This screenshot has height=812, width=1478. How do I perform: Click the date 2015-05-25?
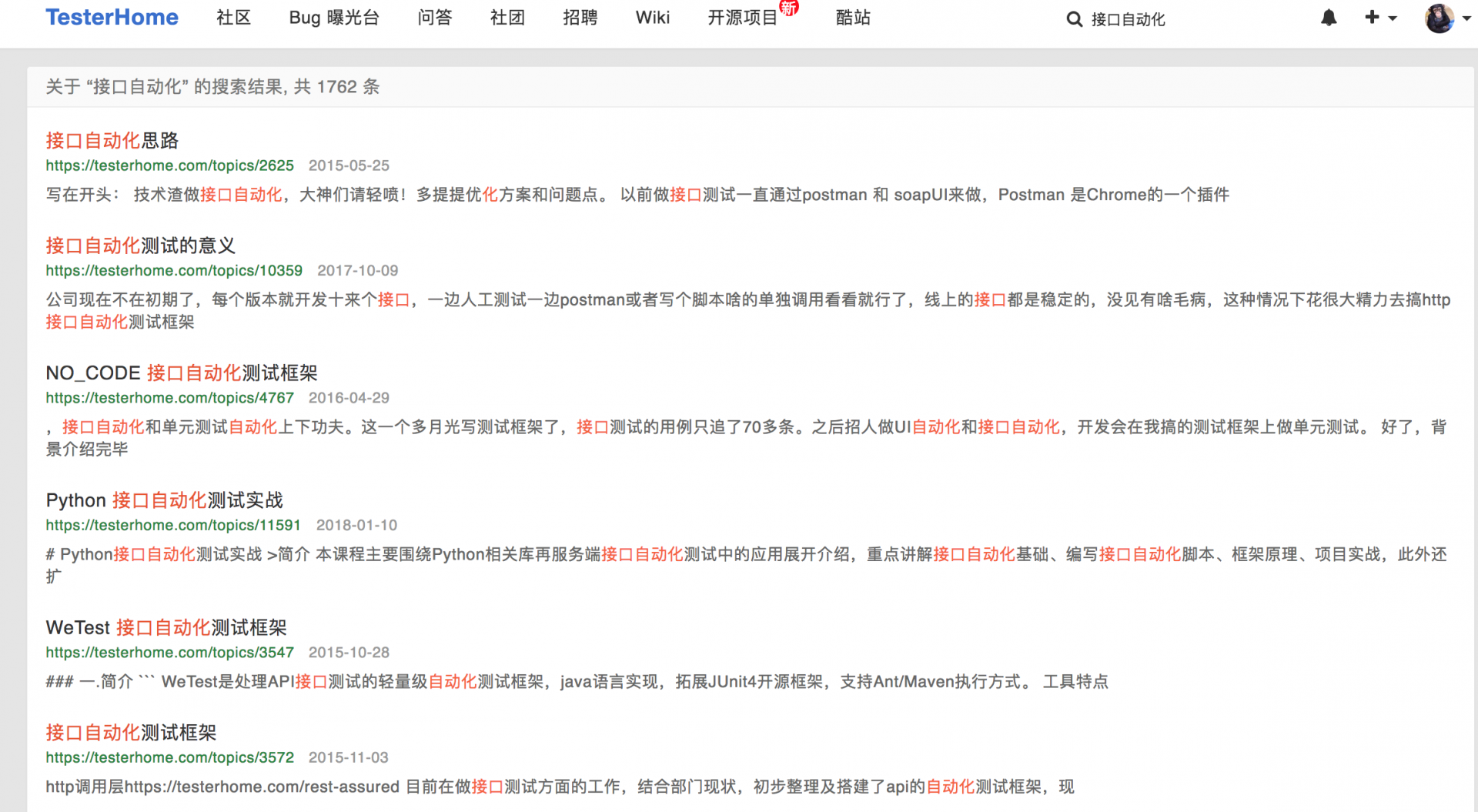coord(349,165)
